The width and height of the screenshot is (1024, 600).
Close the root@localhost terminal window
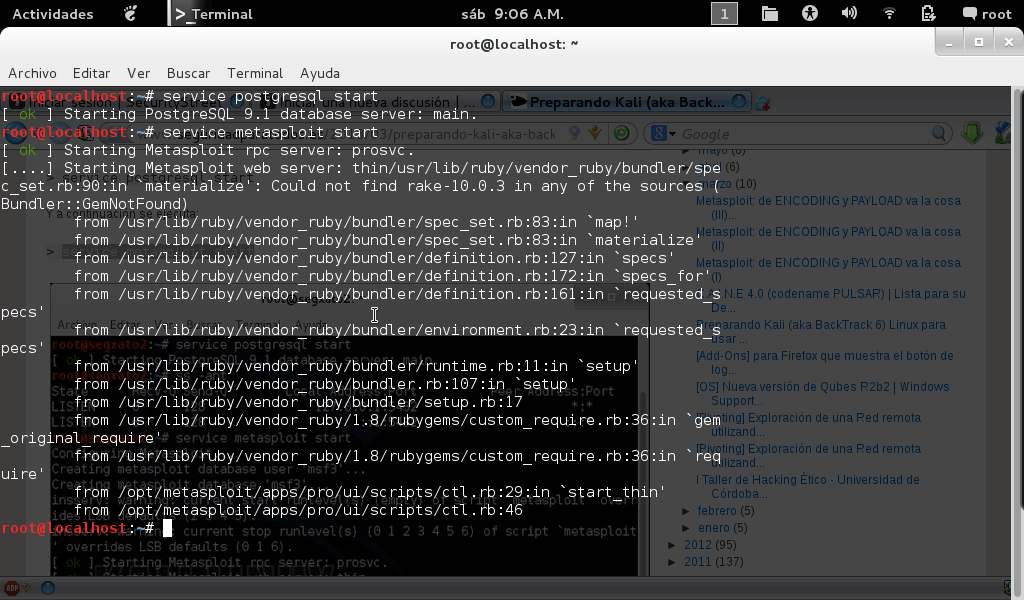coord(1008,42)
